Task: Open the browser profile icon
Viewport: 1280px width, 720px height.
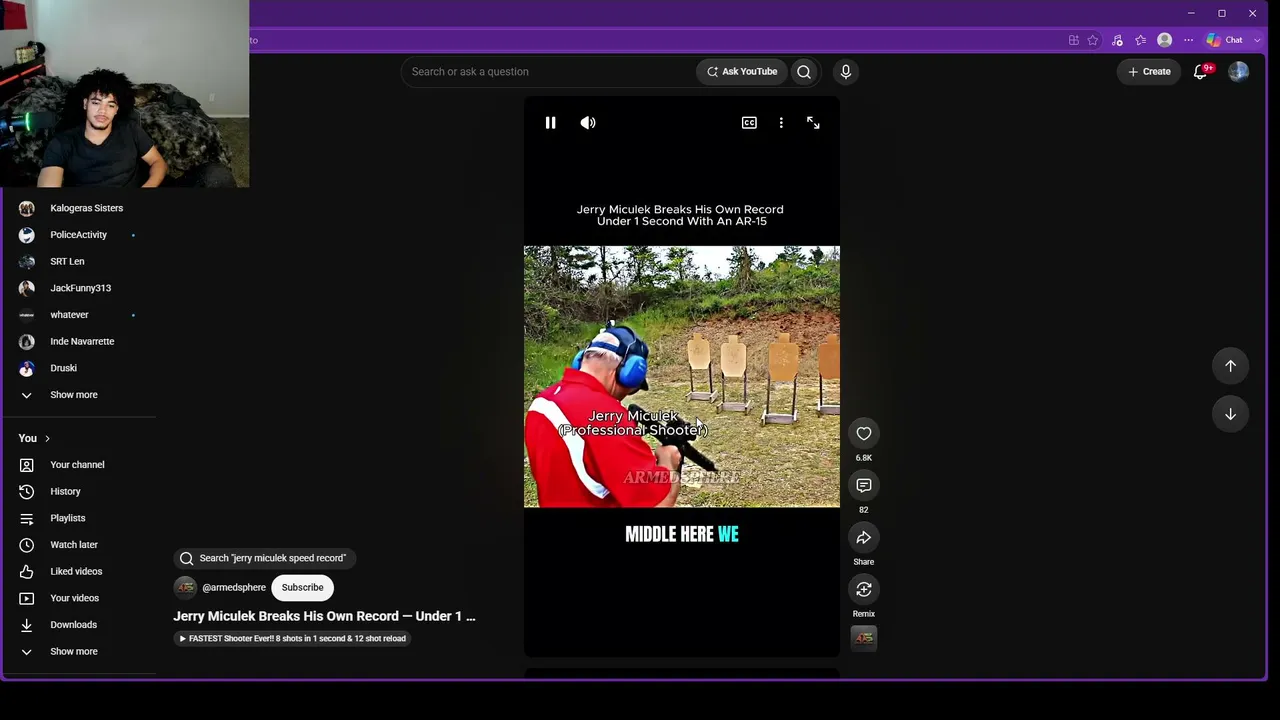Action: click(1164, 40)
